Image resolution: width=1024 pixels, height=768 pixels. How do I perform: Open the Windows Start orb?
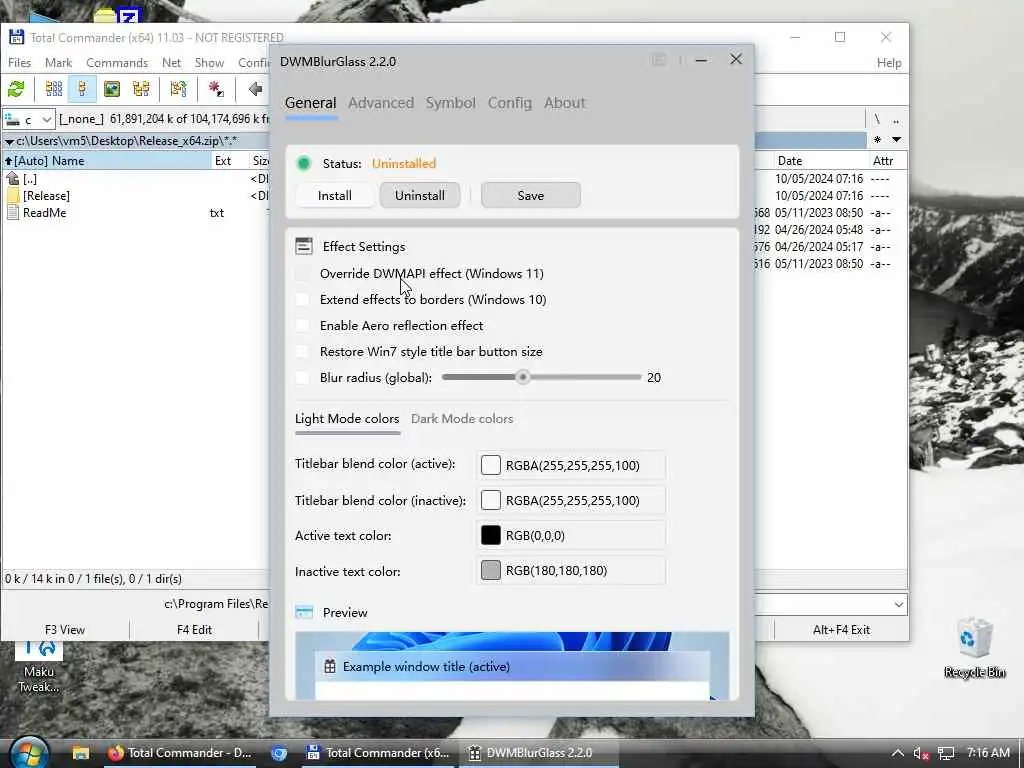tap(29, 752)
